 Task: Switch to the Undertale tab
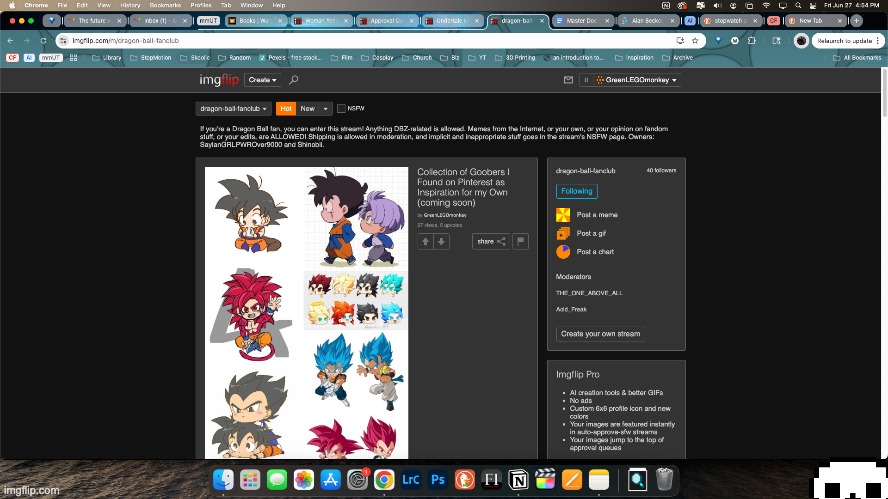[452, 20]
